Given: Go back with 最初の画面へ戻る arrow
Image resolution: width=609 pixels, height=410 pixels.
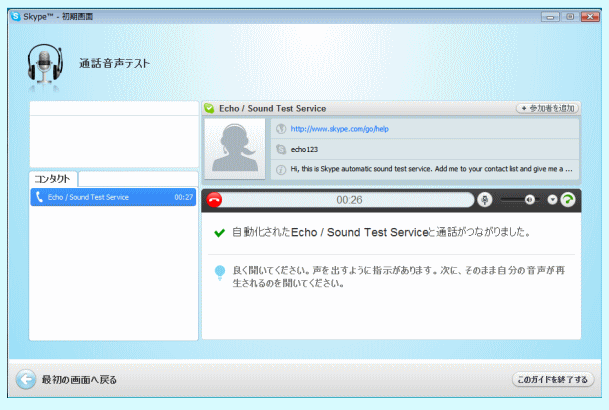Looking at the screenshot, I should pos(26,379).
